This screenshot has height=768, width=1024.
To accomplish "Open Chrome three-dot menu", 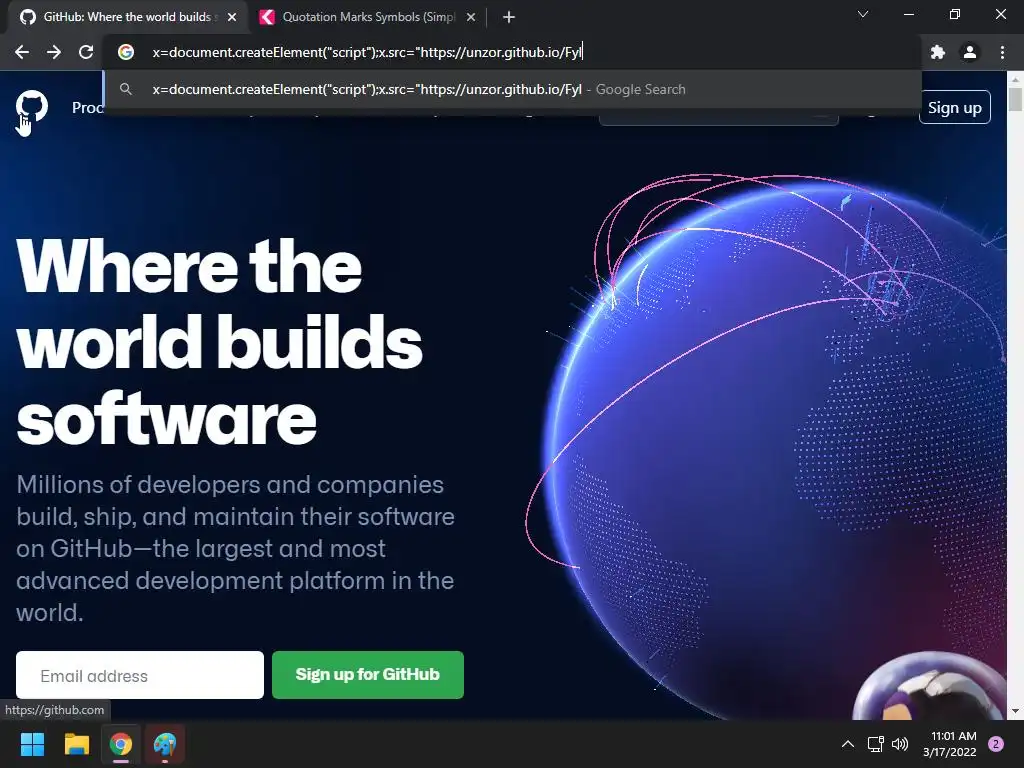I will [x=1002, y=52].
